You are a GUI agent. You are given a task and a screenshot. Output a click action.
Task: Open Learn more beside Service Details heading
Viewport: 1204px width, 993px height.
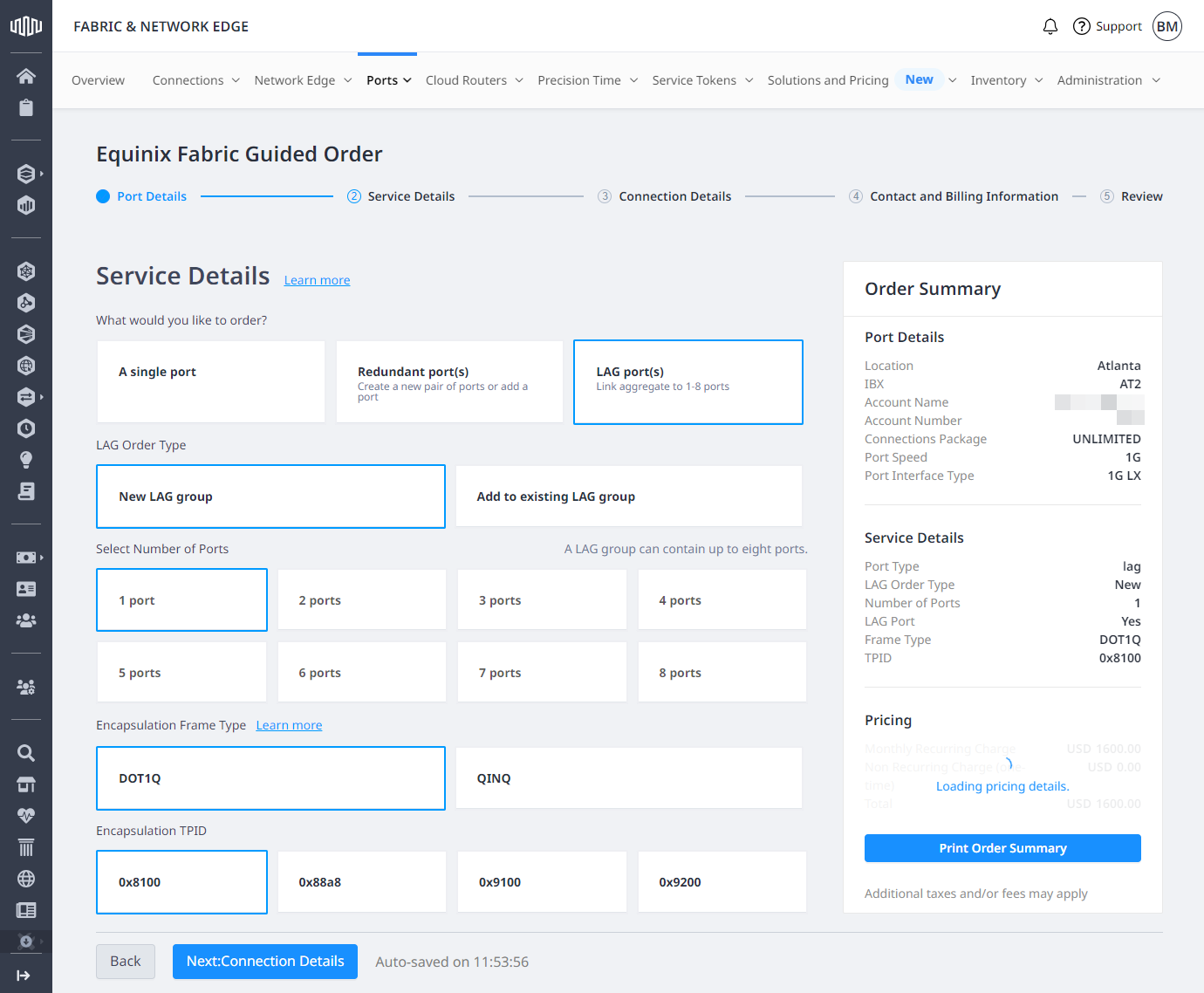tap(317, 280)
